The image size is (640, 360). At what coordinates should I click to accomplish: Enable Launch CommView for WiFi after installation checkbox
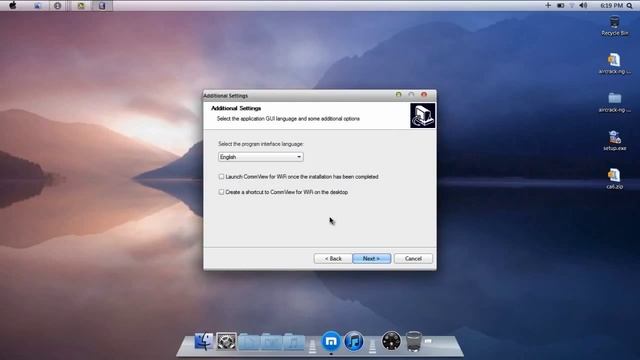point(221,177)
